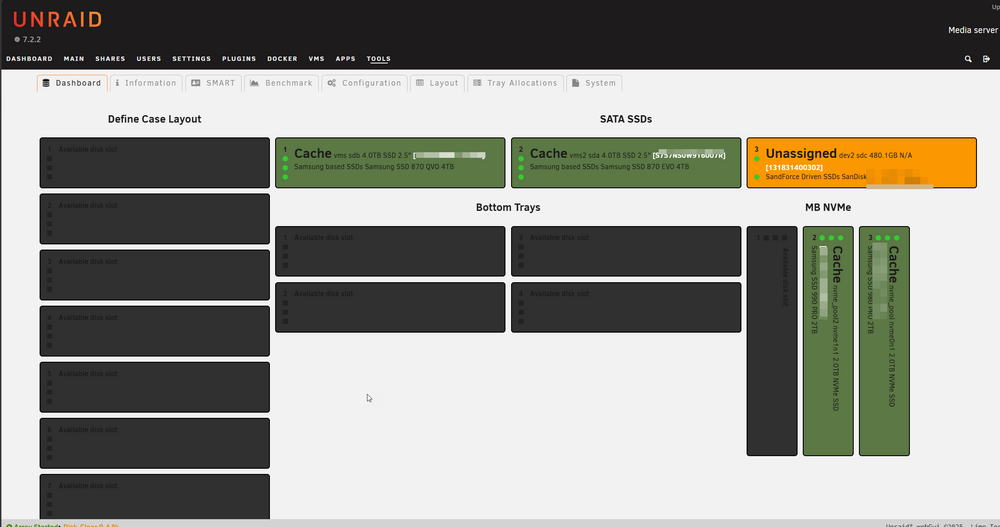The image size is (1000, 527).
Task: Open the search magnifier icon in the header
Action: [968, 59]
